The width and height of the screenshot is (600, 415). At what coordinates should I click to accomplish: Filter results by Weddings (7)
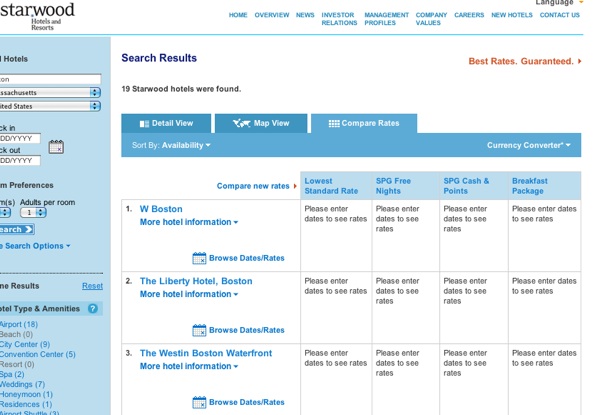click(22, 384)
